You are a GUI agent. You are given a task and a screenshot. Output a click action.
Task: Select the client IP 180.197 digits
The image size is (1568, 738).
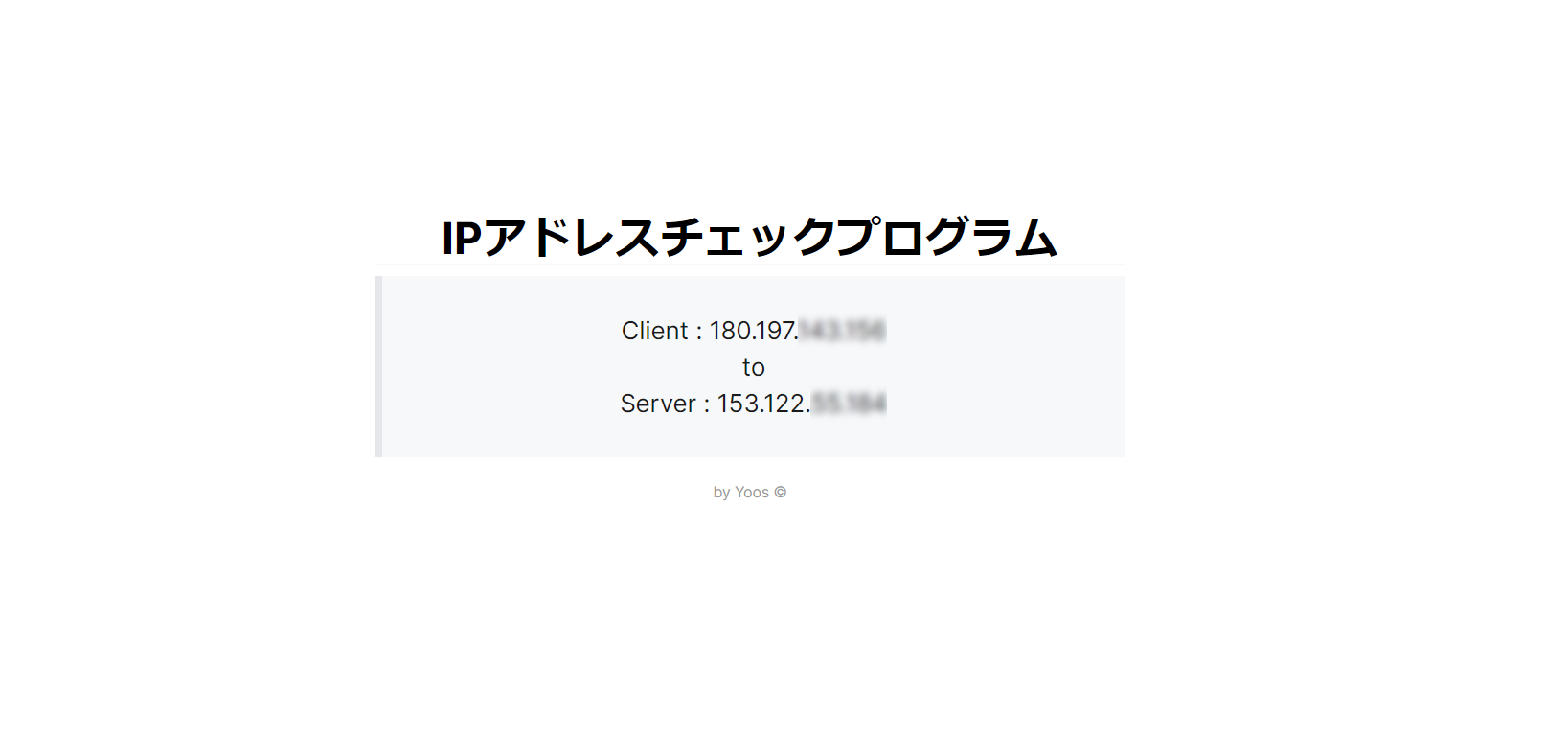753,331
